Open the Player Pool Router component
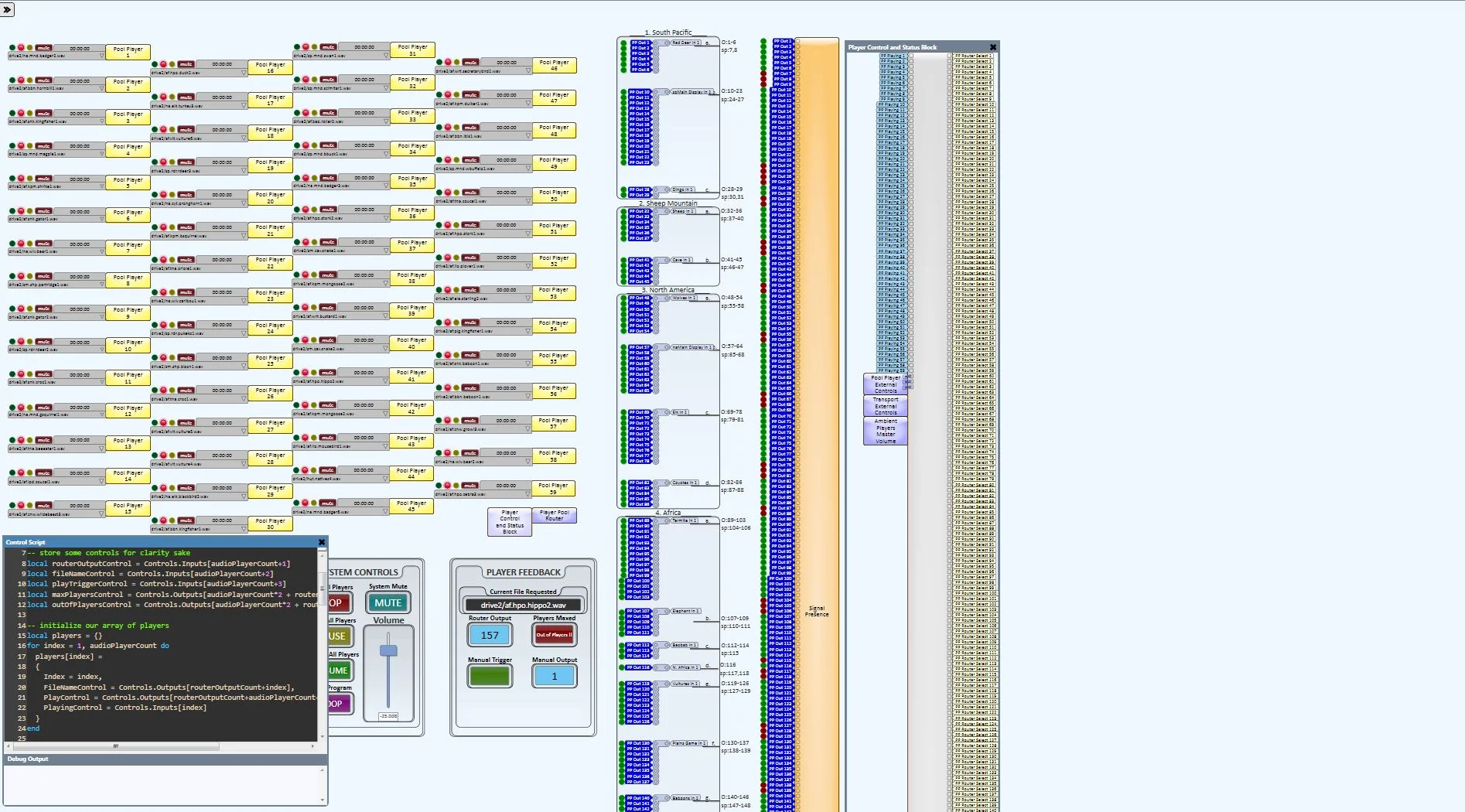The width and height of the screenshot is (1465, 812). coord(554,516)
